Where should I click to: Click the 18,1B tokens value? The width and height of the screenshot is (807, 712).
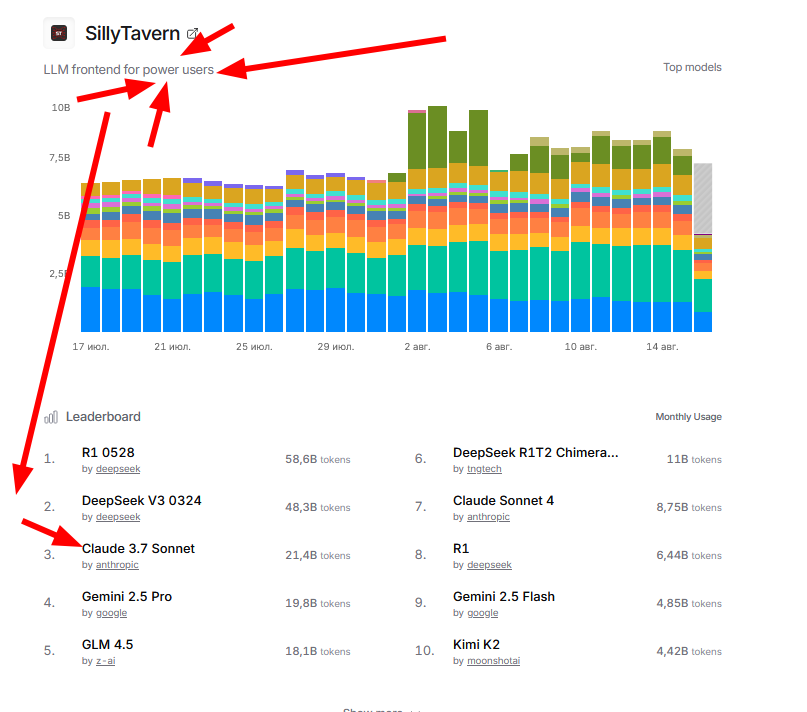[x=318, y=651]
